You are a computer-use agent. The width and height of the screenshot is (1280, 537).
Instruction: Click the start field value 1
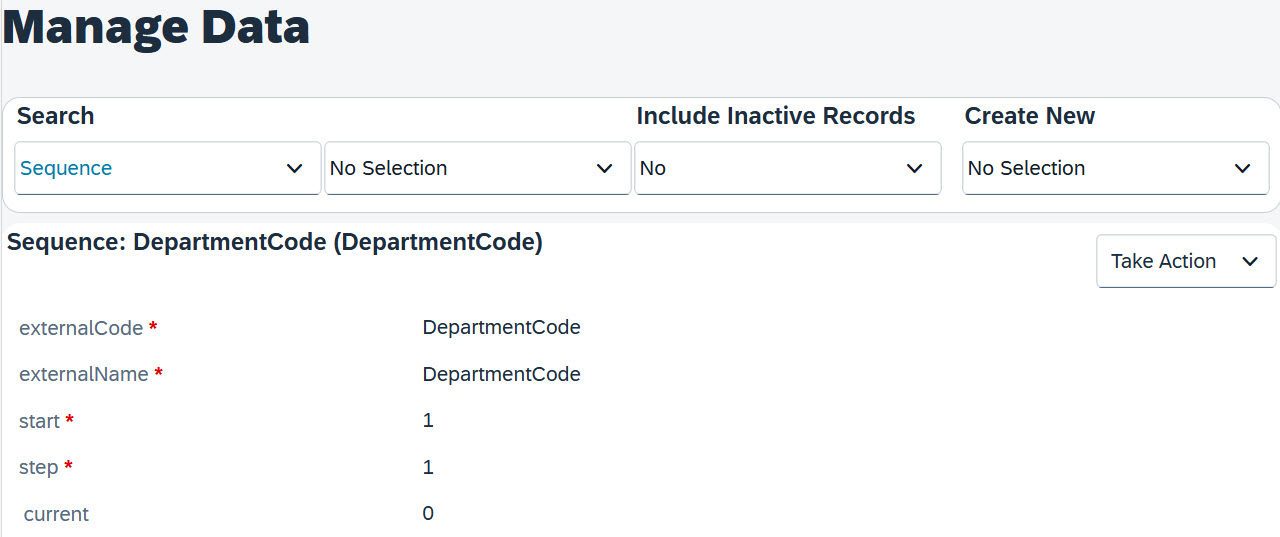coord(428,420)
